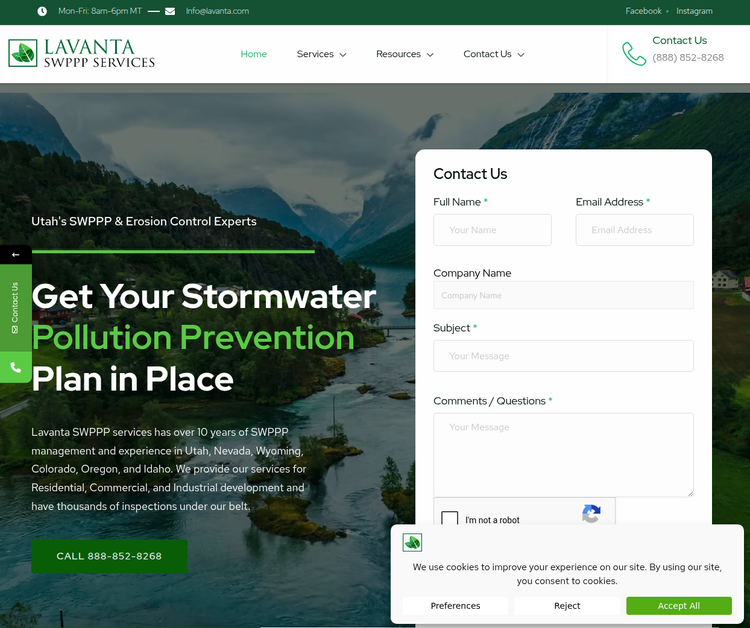
Task: Open the vertical Contact Us side tab
Action: point(16,308)
